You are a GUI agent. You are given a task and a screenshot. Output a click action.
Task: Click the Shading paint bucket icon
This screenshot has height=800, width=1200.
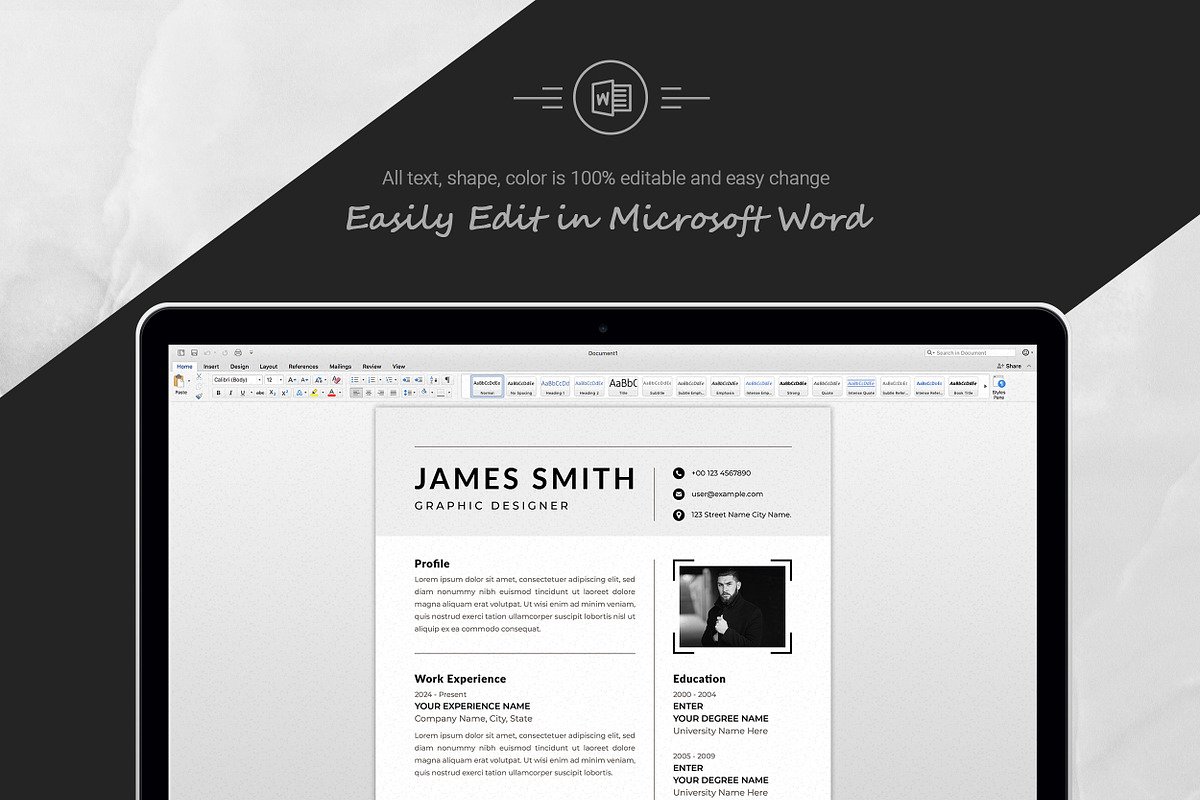point(424,392)
